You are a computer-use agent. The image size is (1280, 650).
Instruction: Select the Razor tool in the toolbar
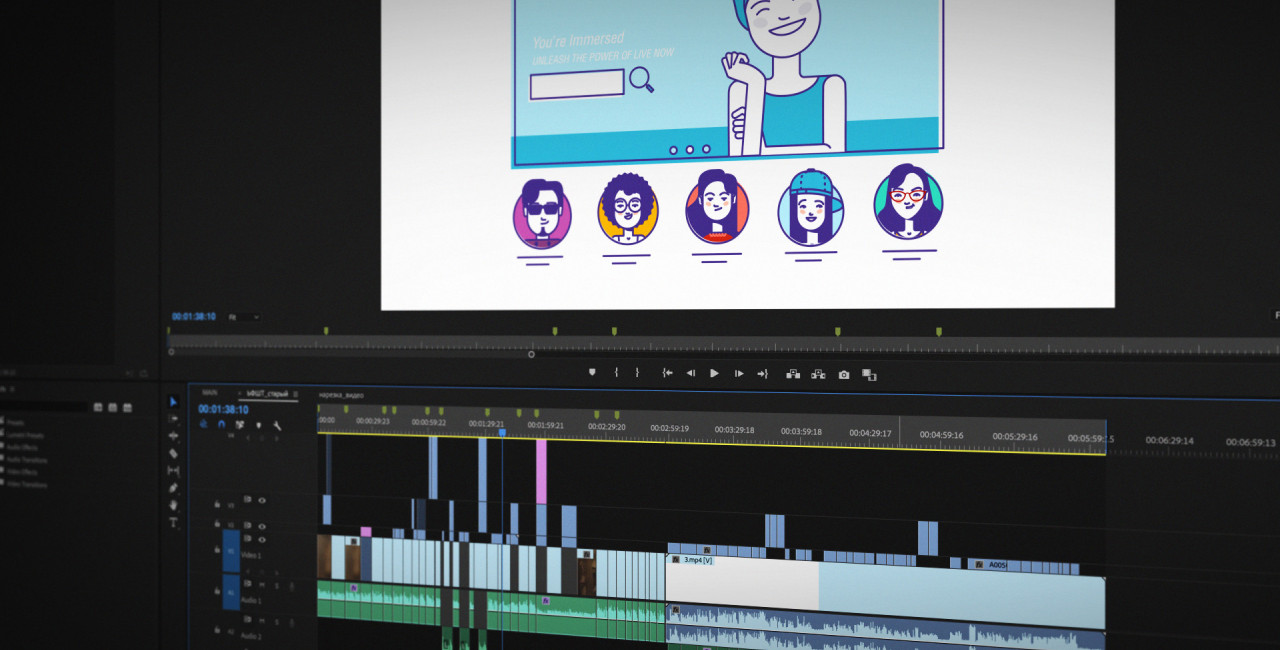pos(173,453)
